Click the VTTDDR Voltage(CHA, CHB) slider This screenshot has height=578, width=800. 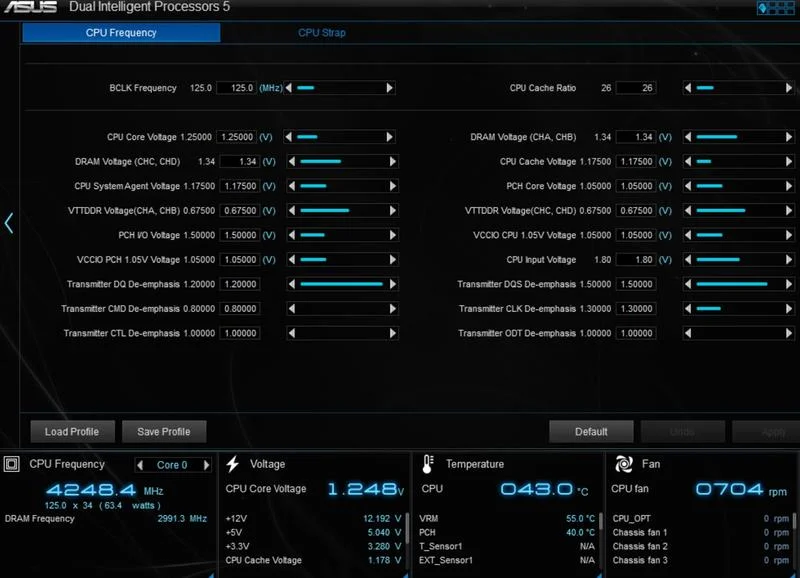(342, 210)
